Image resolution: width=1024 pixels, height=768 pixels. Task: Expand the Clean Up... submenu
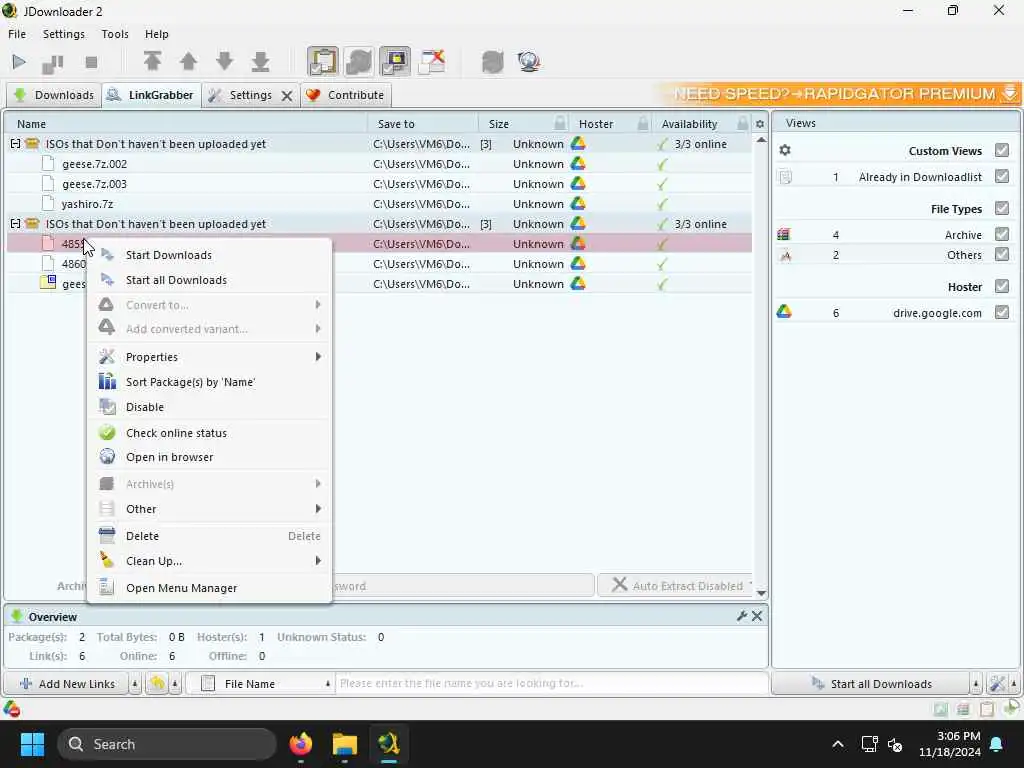point(209,561)
